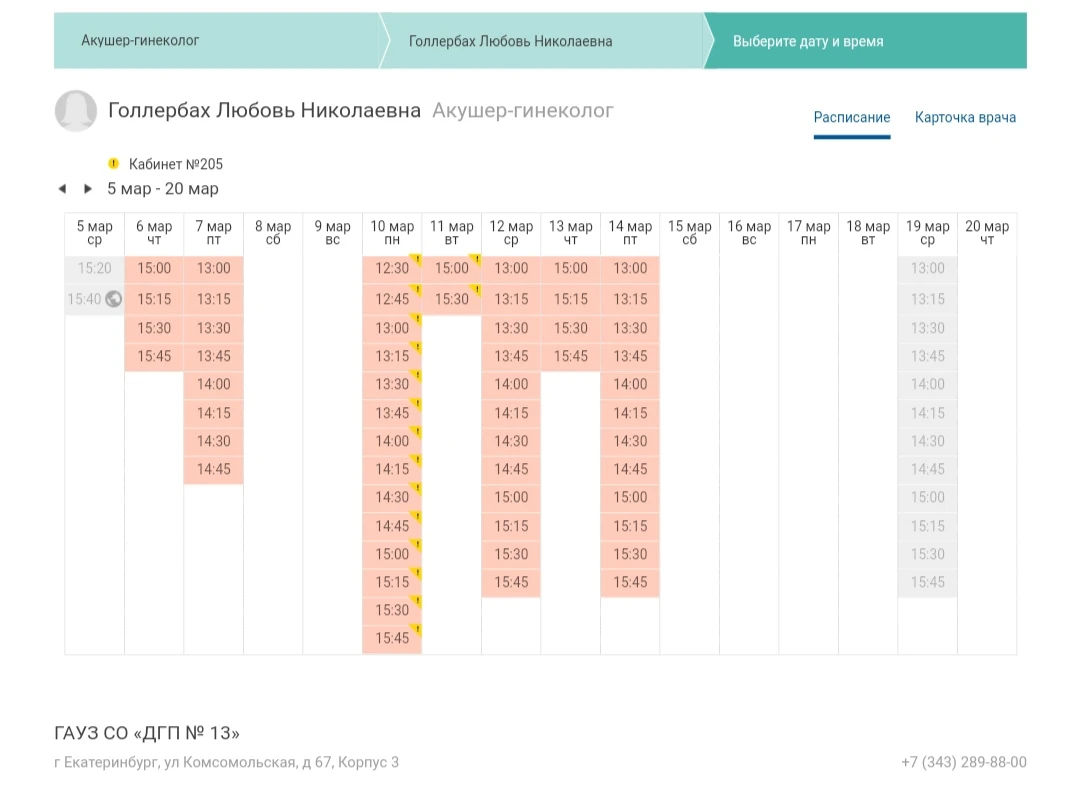Open the Расписание tab
The height and width of the screenshot is (808, 1080).
(852, 117)
